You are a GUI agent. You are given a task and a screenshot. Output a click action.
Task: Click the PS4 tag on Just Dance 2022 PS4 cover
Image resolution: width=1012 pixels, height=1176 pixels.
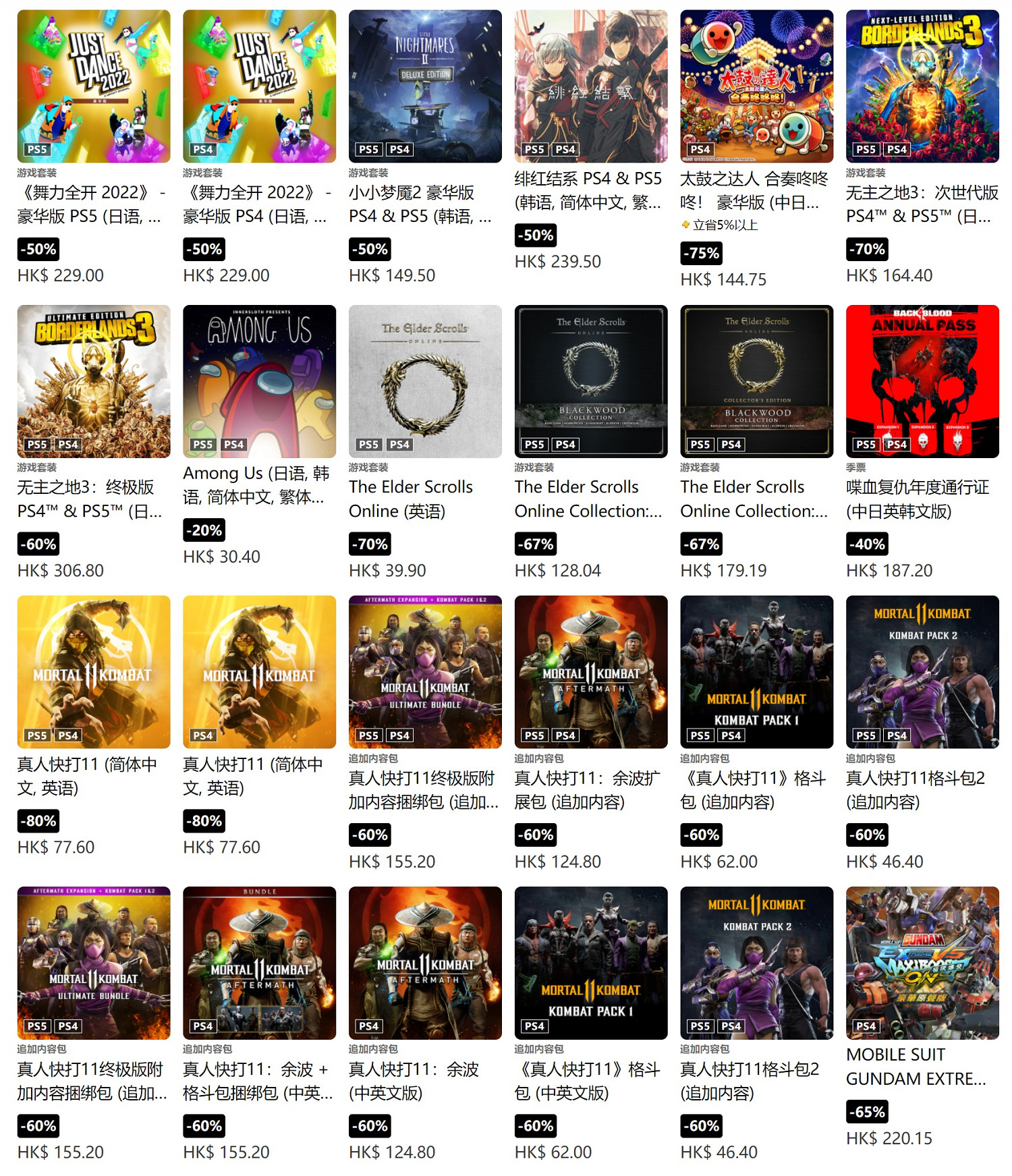coord(203,149)
